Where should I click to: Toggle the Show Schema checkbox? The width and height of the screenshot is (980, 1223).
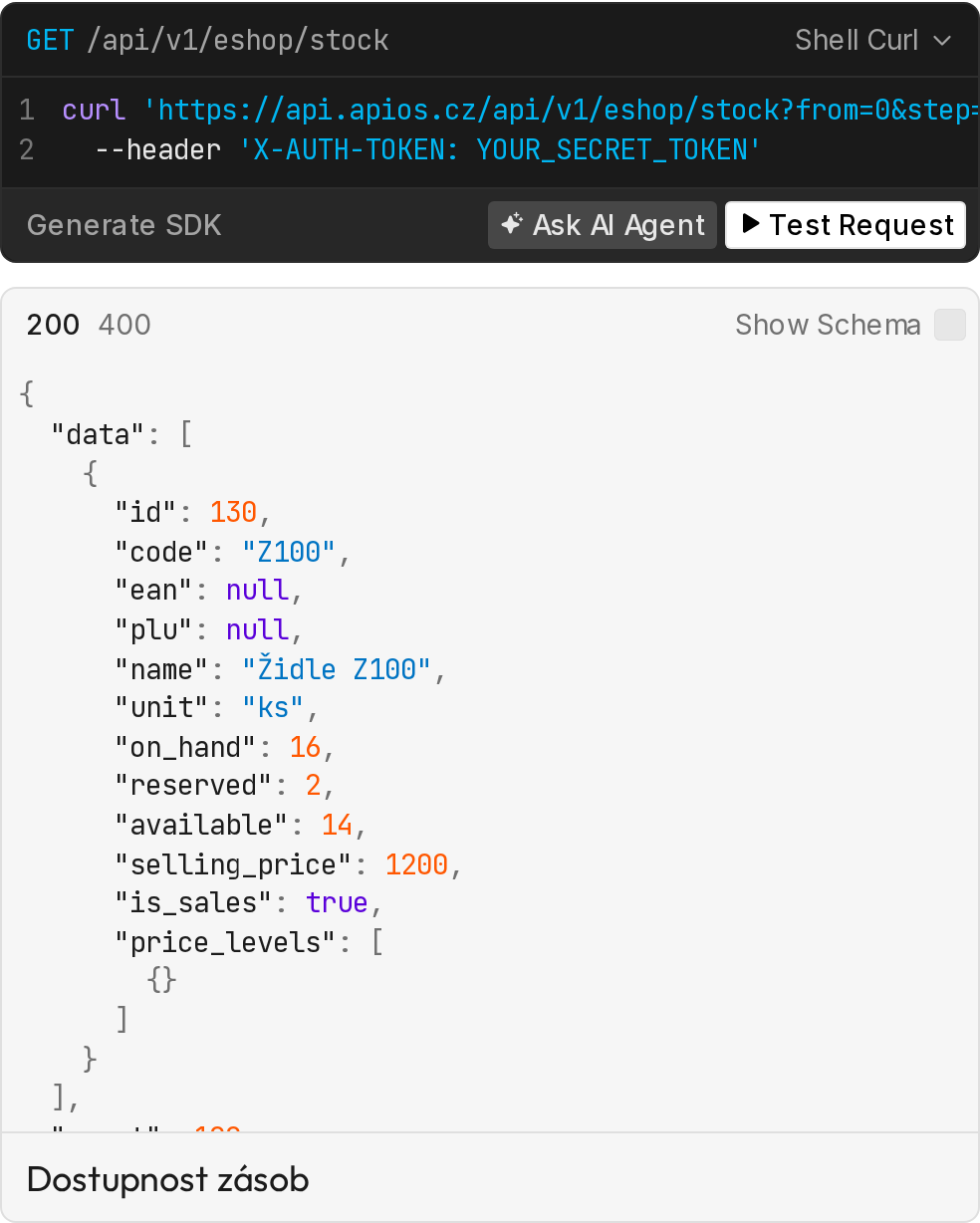click(x=949, y=325)
